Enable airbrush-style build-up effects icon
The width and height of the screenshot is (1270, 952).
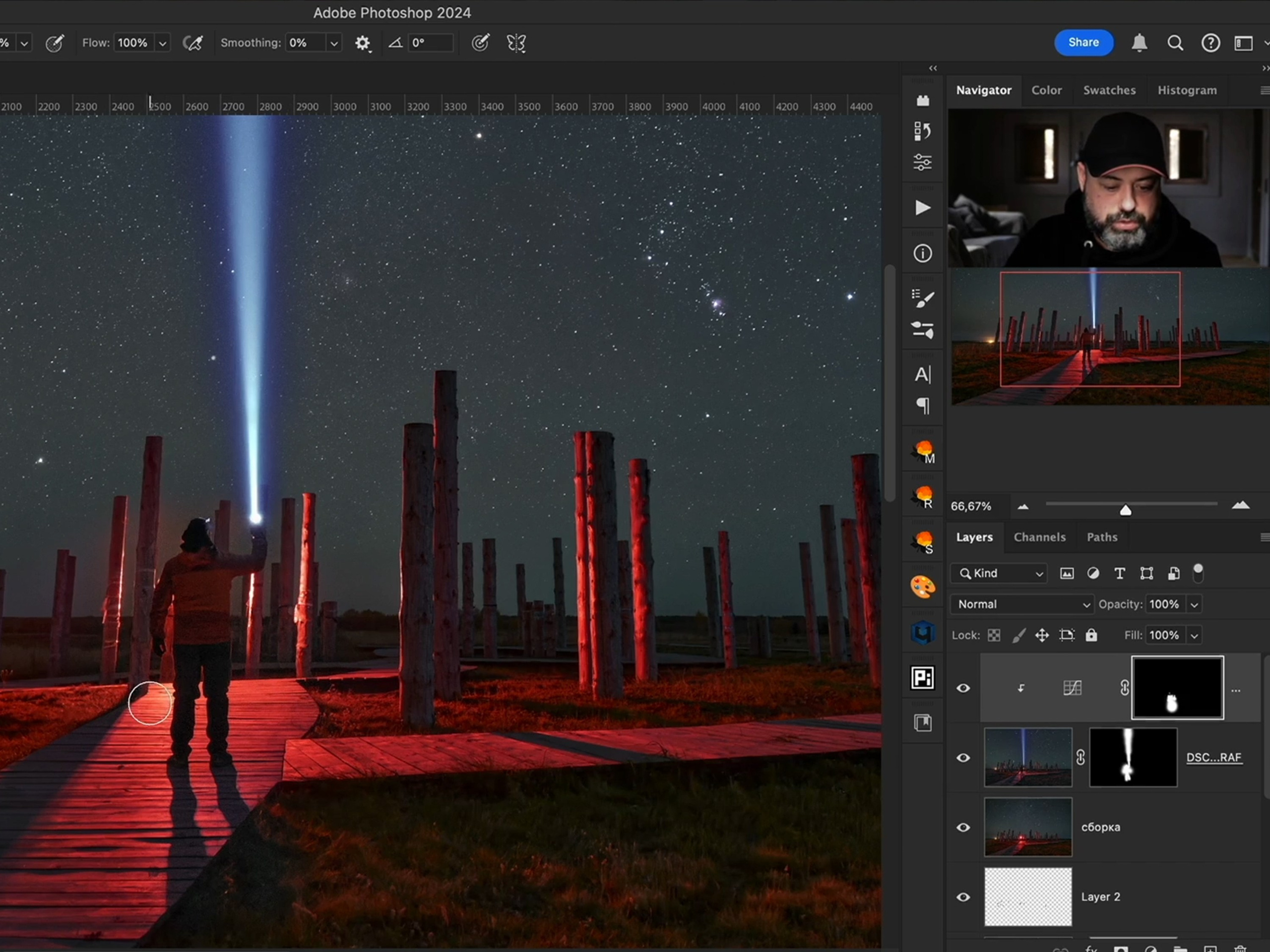[192, 43]
